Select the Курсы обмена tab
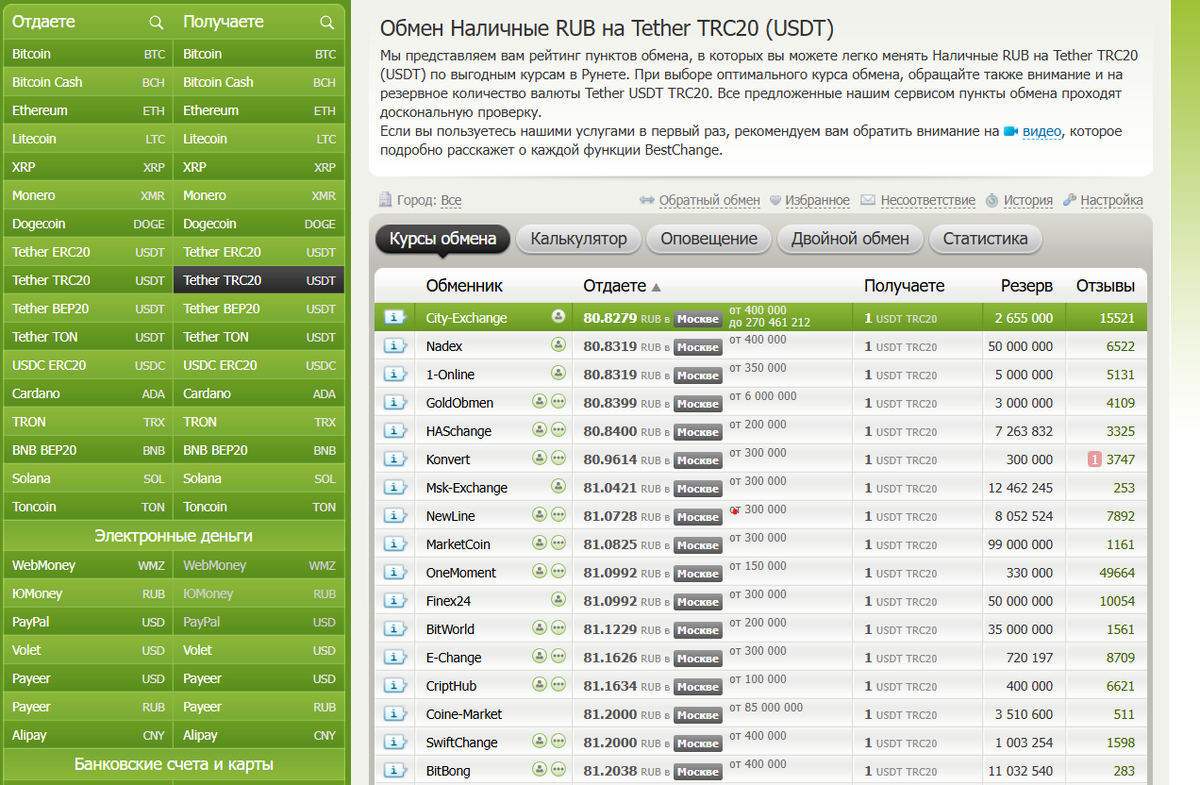 (443, 239)
